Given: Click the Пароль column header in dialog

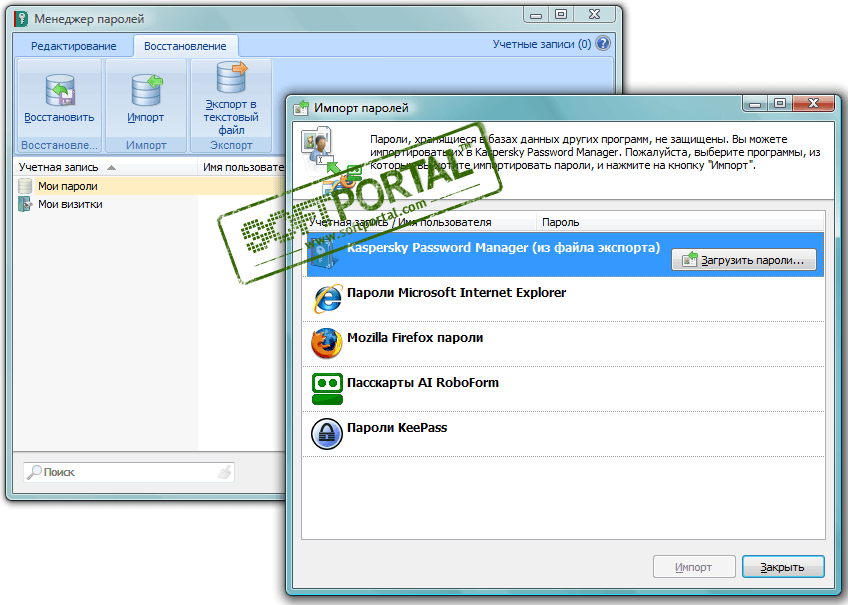Looking at the screenshot, I should click(680, 222).
